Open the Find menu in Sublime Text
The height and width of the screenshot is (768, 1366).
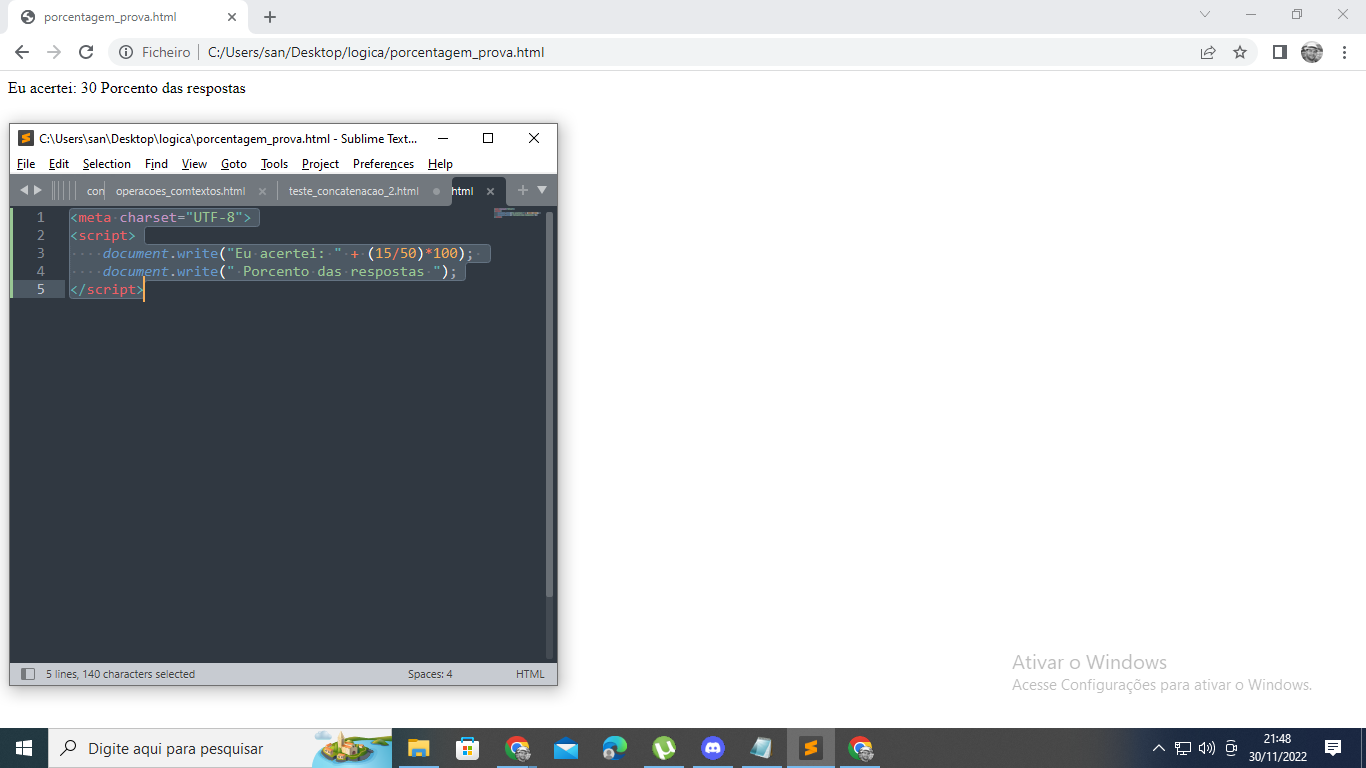tap(156, 164)
